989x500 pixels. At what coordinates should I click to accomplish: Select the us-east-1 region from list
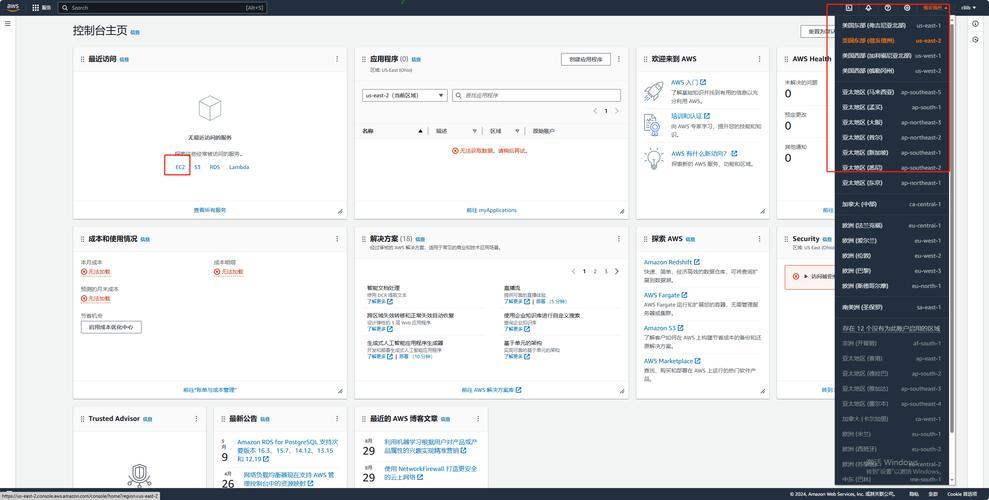[892, 25]
